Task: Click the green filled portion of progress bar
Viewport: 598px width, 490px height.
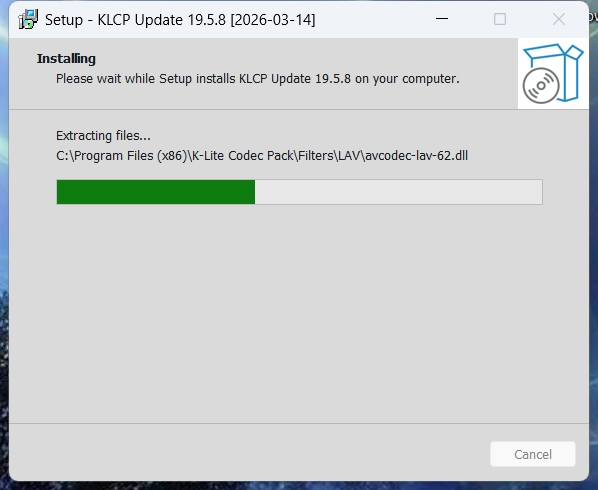Action: (156, 192)
